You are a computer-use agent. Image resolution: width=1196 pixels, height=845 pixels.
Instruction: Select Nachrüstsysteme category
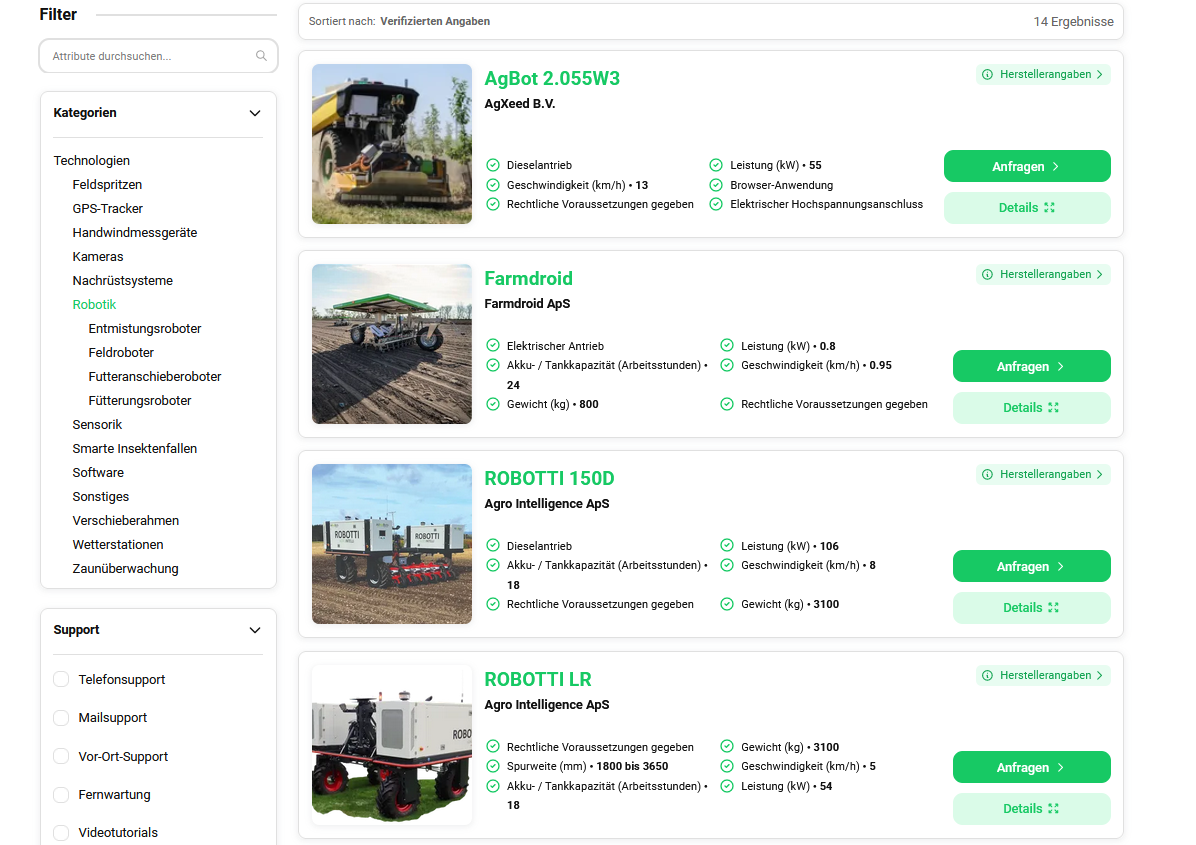[x=122, y=281]
